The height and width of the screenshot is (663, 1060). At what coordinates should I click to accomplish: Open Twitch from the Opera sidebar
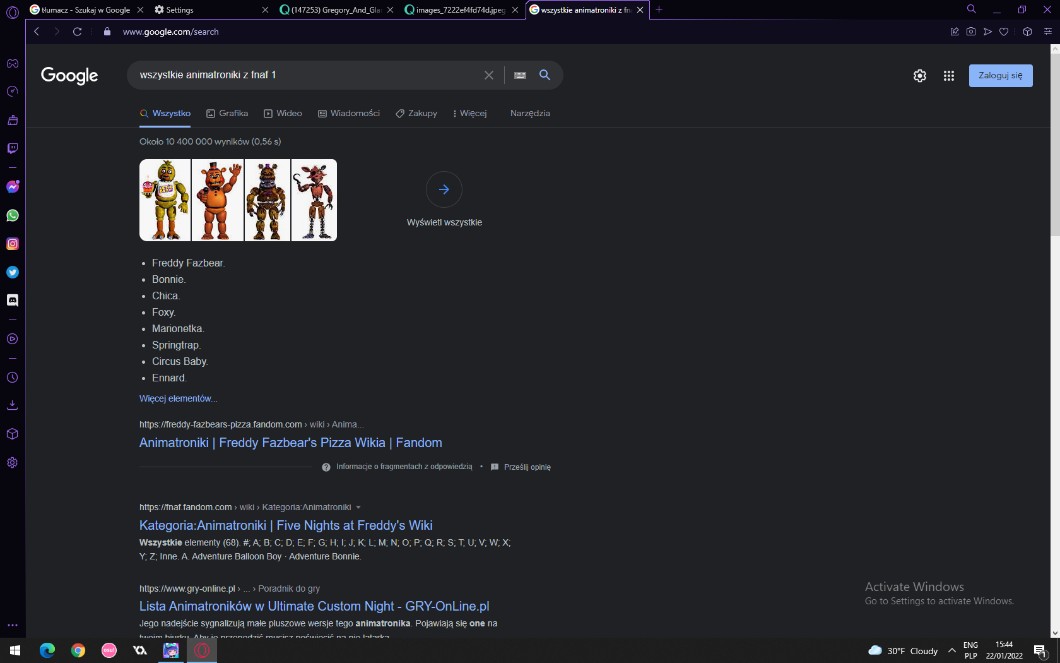tap(12, 148)
